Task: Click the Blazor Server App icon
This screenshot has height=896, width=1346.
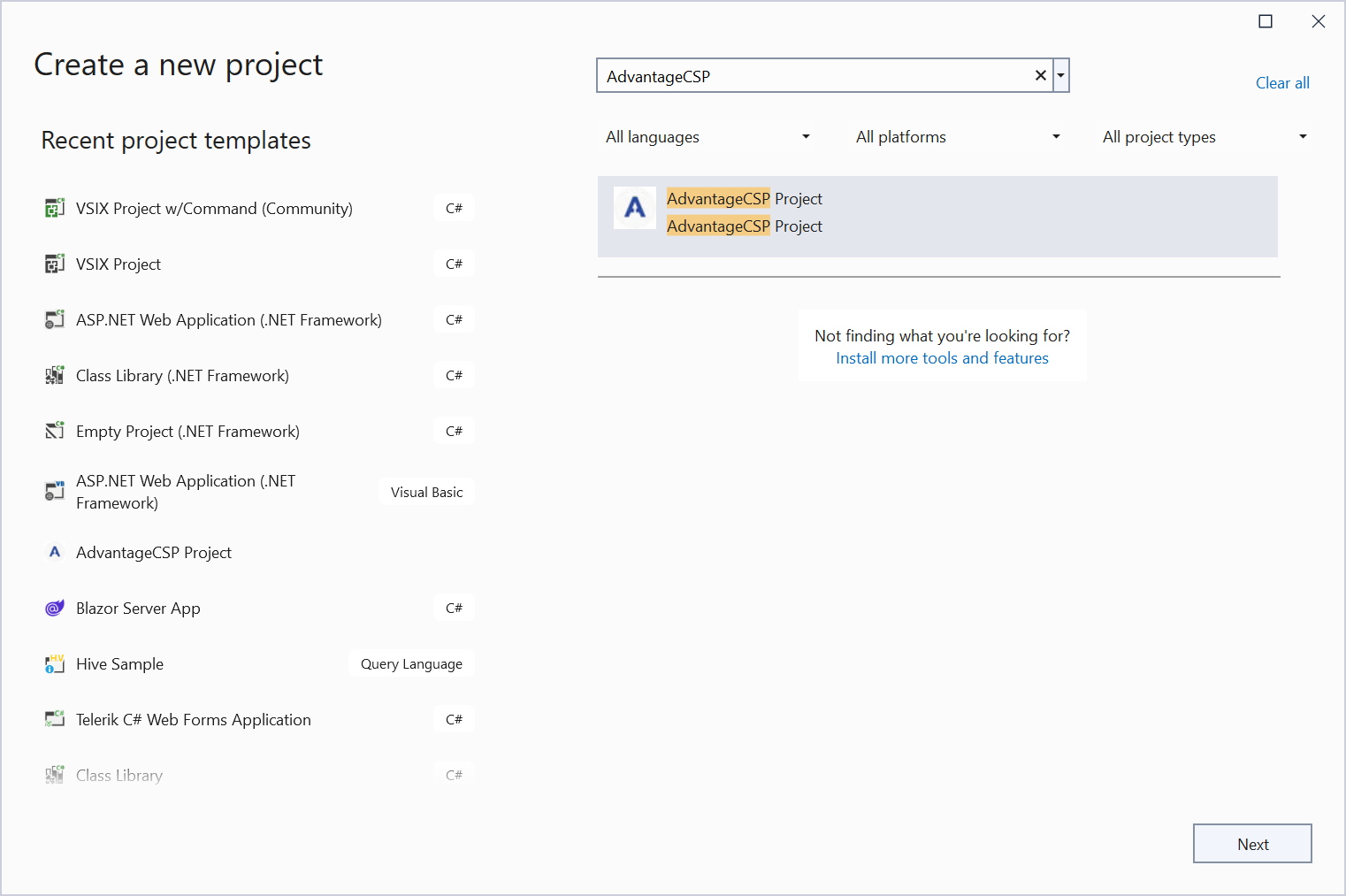Action: coord(55,608)
